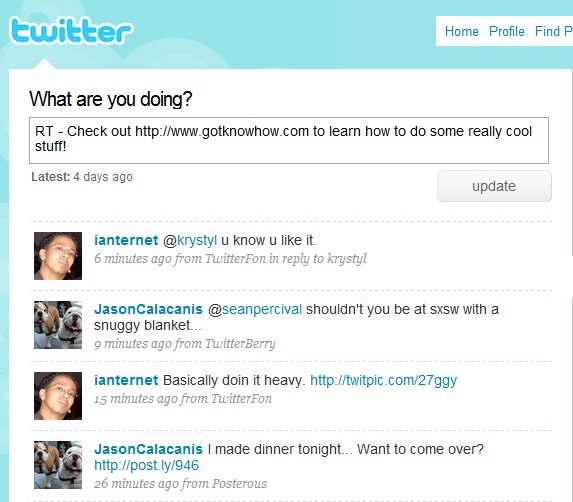Focus the What are you doing text box
This screenshot has width=573, height=502.
click(x=289, y=140)
